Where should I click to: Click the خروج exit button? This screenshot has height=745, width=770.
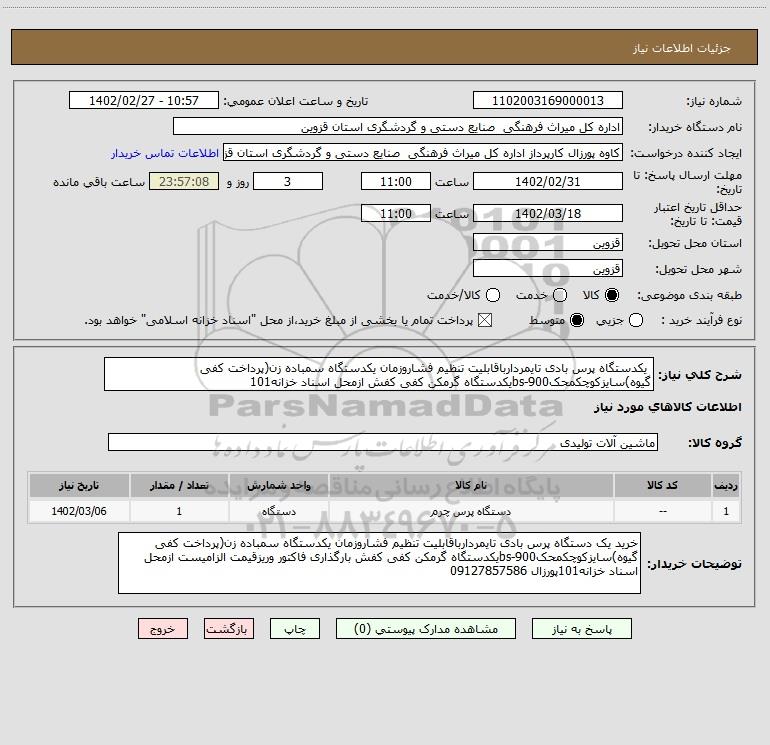[163, 629]
